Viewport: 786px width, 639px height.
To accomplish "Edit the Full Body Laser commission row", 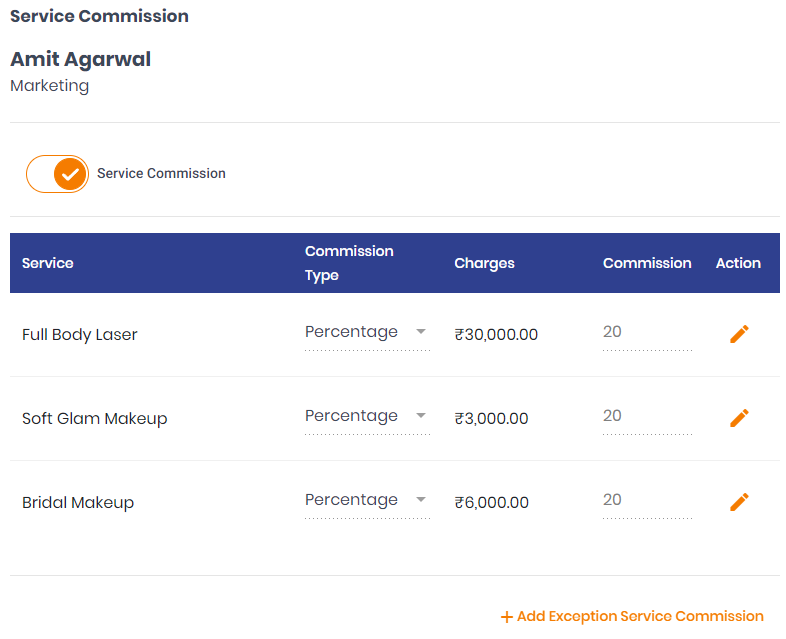I will tap(739, 334).
